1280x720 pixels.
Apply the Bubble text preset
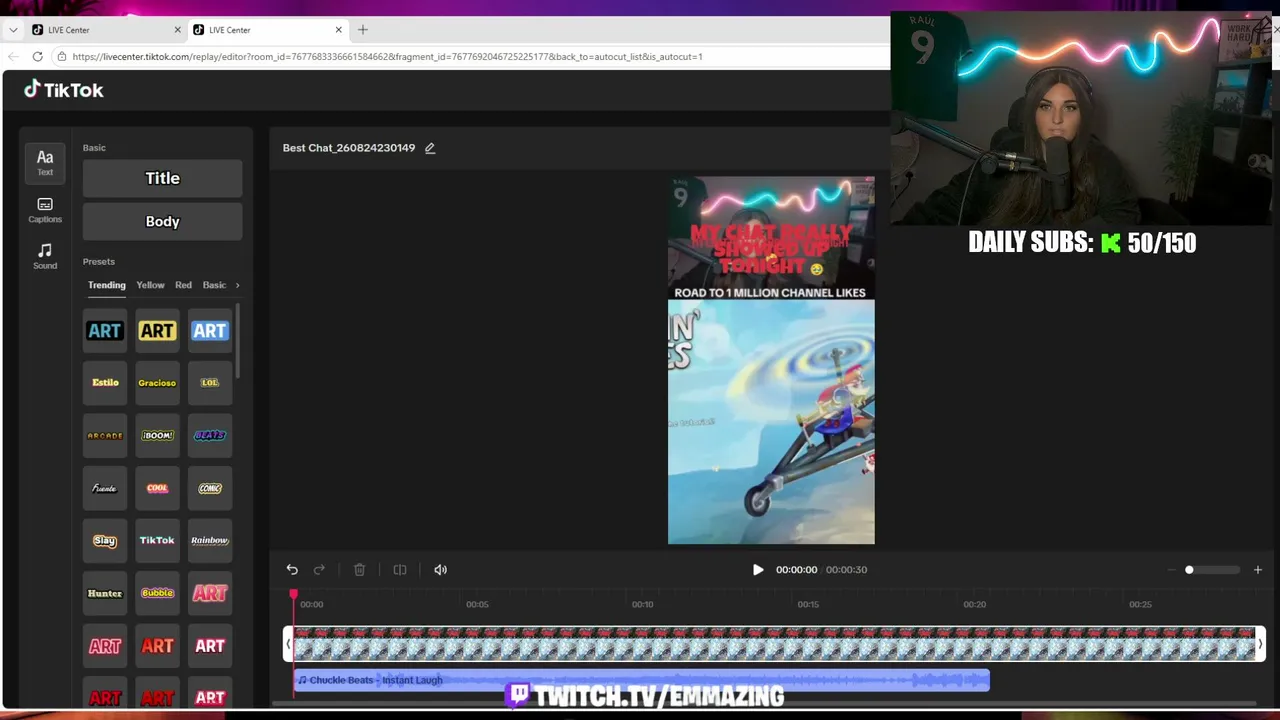click(x=157, y=593)
